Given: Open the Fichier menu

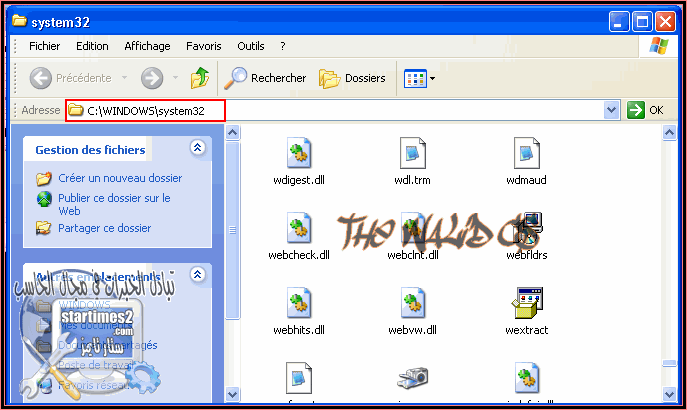Looking at the screenshot, I should tap(45, 46).
